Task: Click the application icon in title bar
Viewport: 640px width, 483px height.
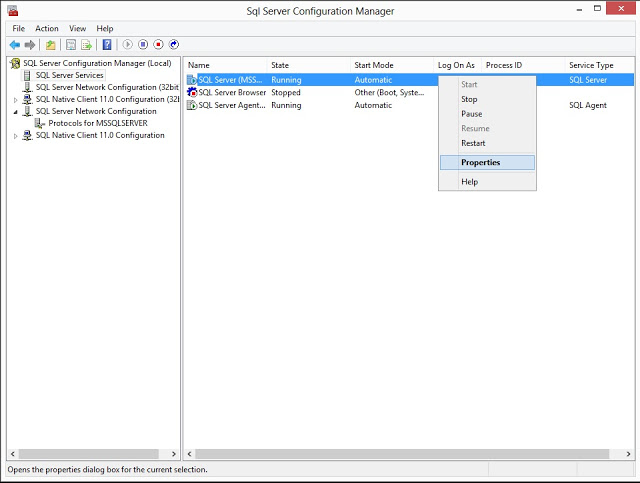Action: [x=13, y=11]
